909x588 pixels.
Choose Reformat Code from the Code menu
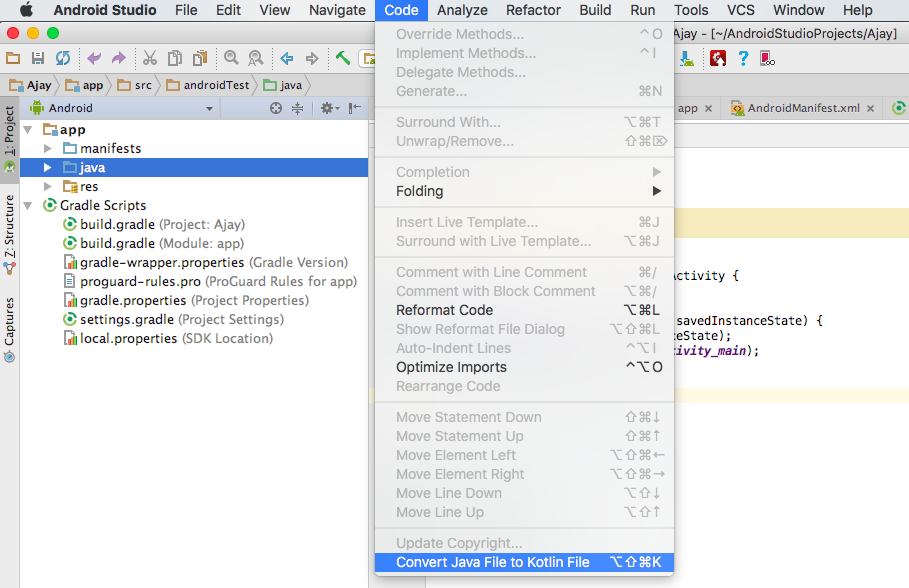pyautogui.click(x=444, y=310)
